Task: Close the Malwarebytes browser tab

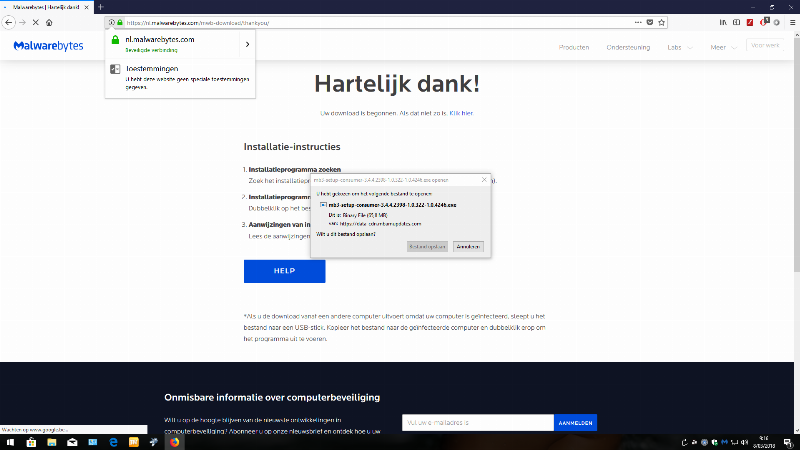Action: coord(86,7)
